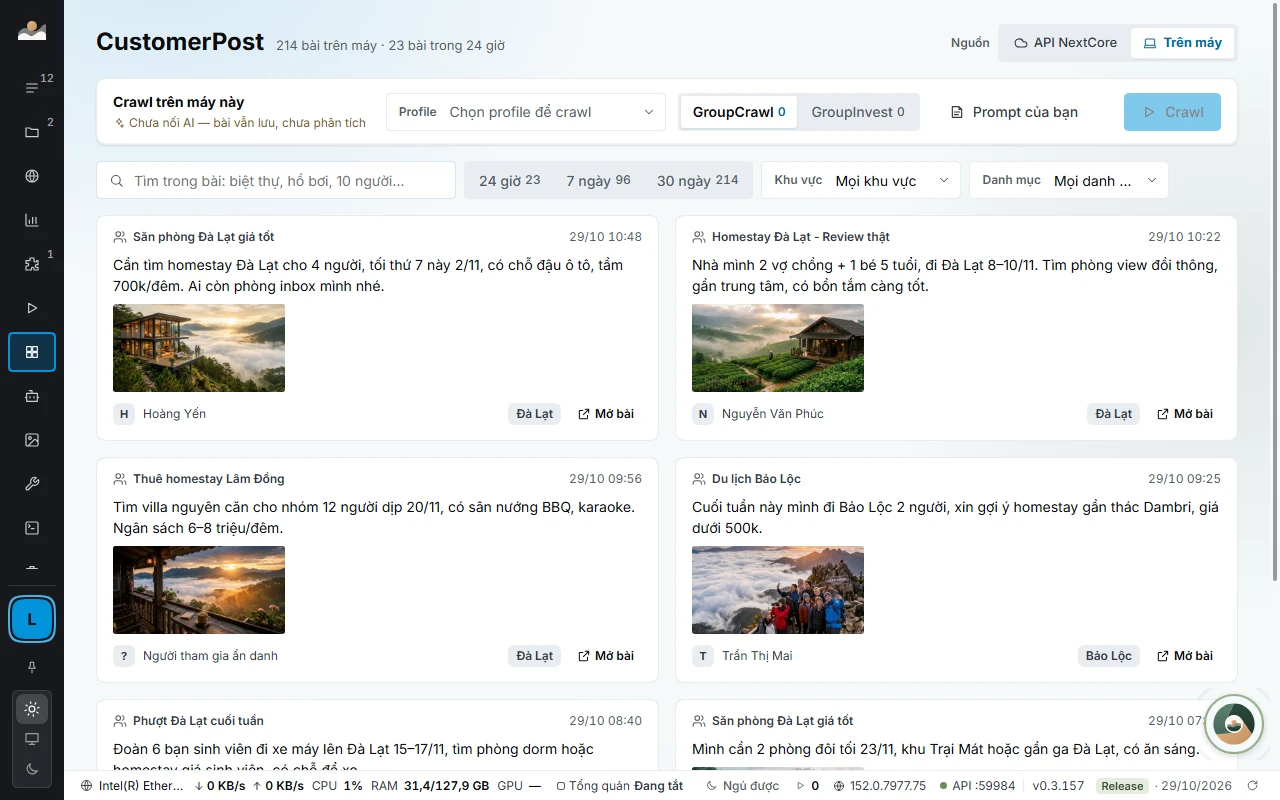Open the list icon with badge 12

32,88
